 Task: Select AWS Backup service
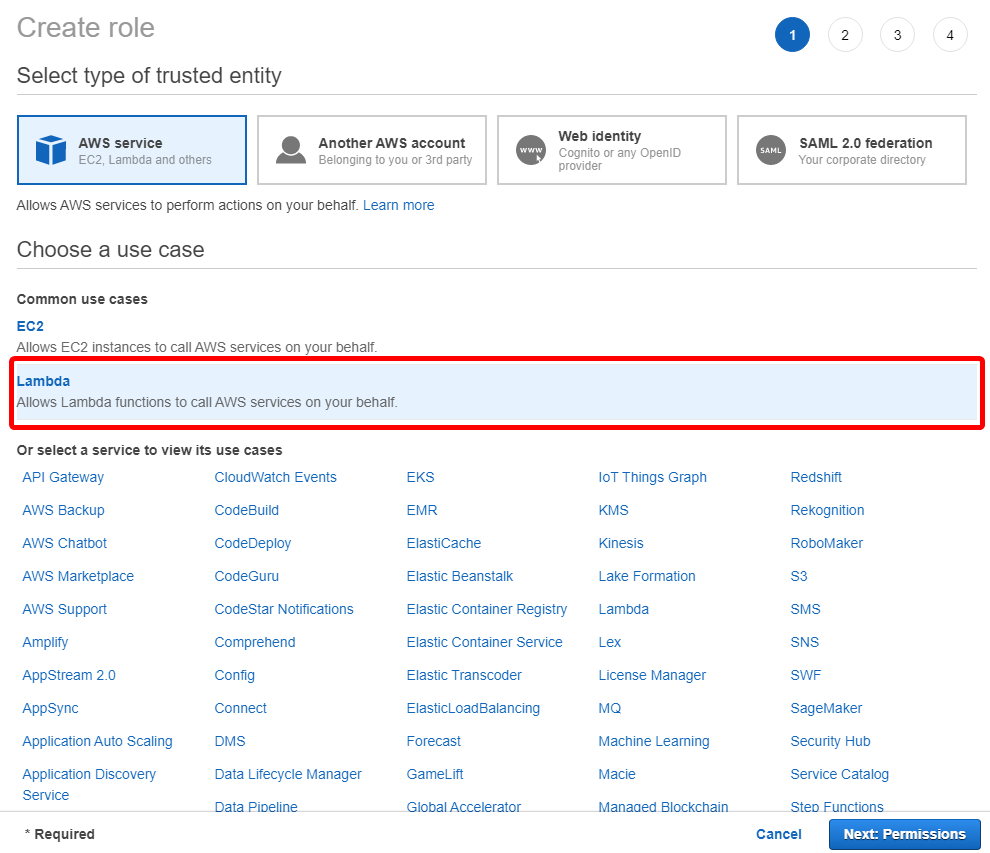click(x=63, y=510)
